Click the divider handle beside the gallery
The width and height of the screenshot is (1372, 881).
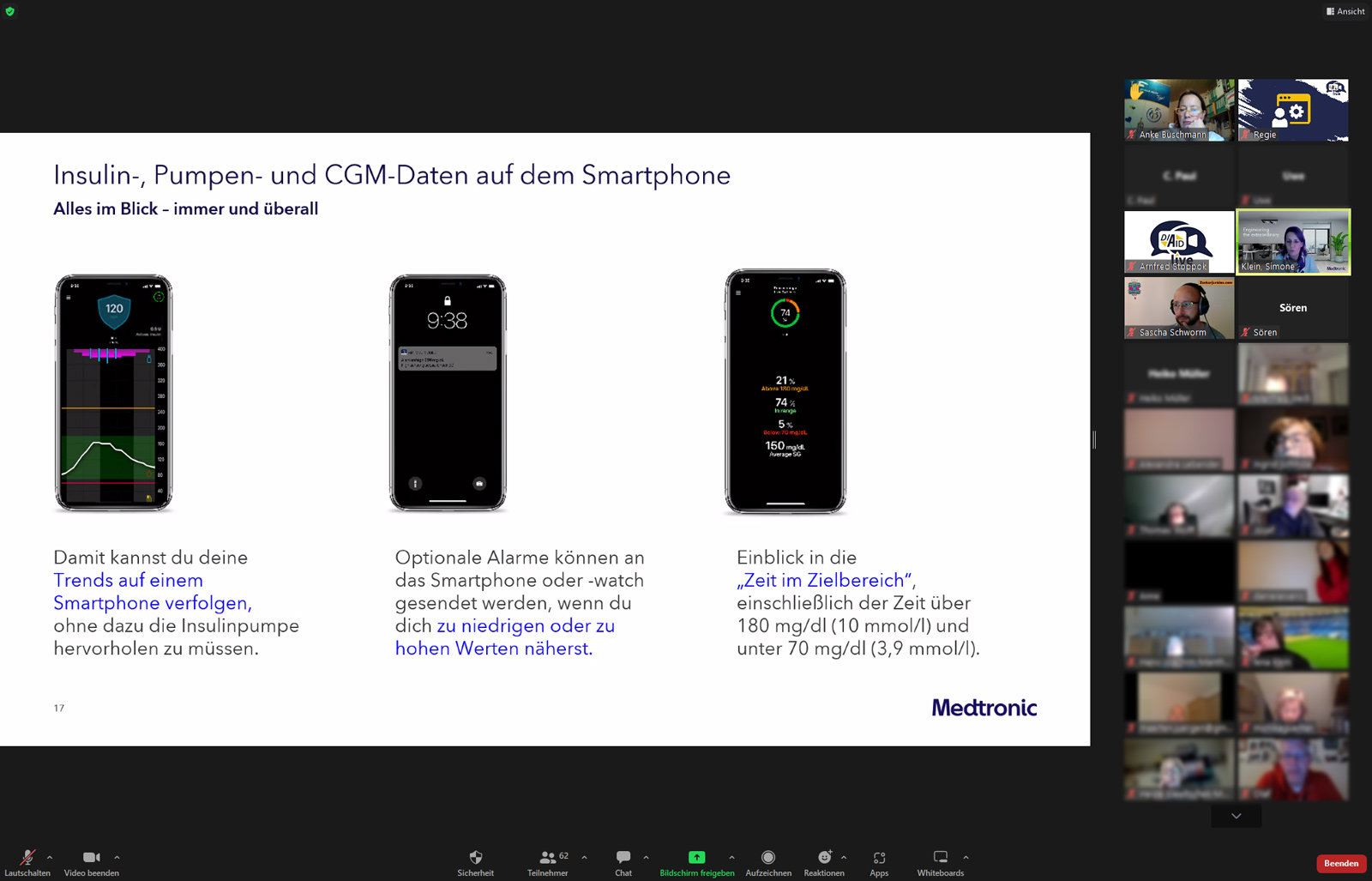1094,439
